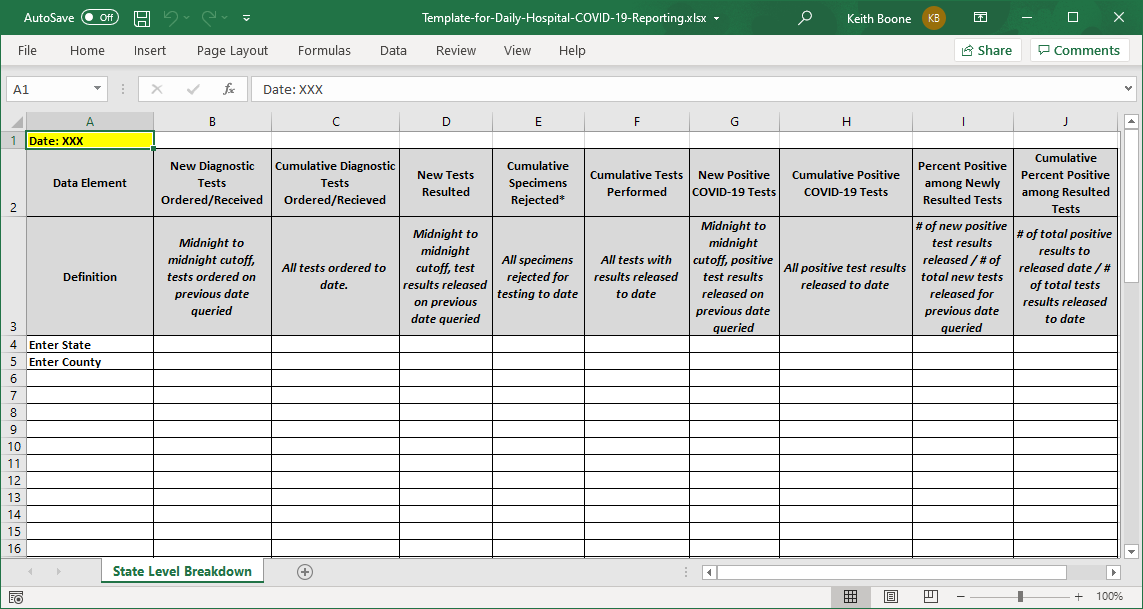The image size is (1143, 609).
Task: Select All tests ordered to date cell
Action: [x=335, y=276]
